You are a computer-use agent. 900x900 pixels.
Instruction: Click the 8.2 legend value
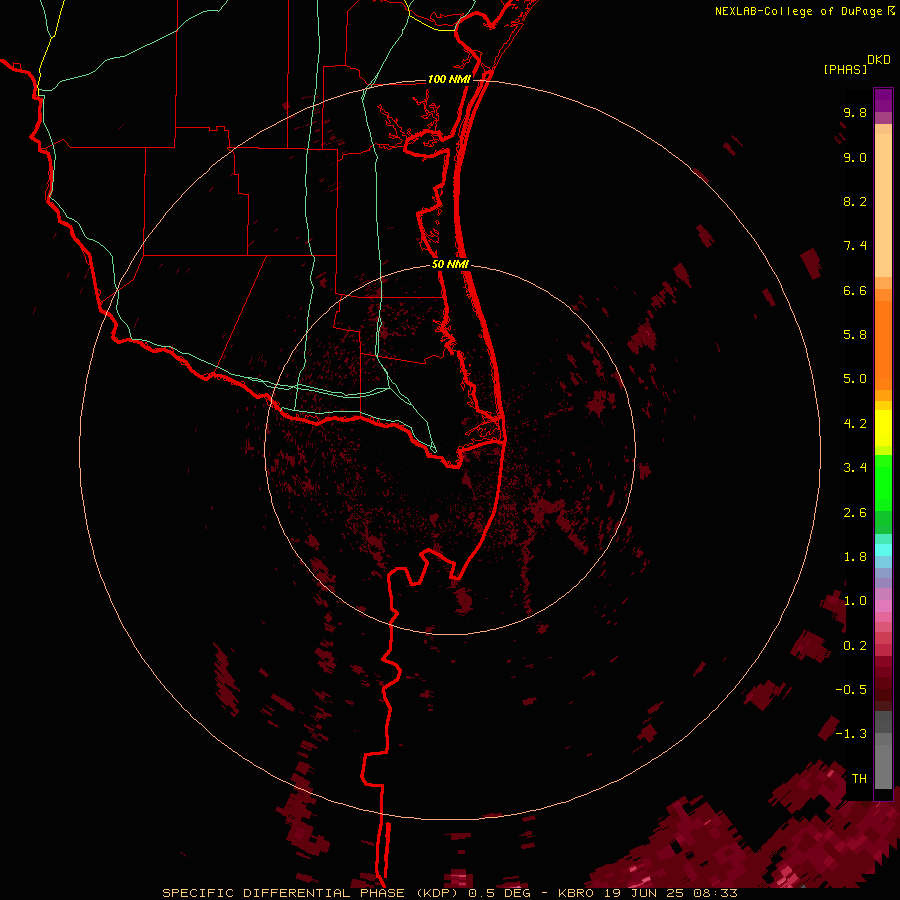tap(855, 201)
